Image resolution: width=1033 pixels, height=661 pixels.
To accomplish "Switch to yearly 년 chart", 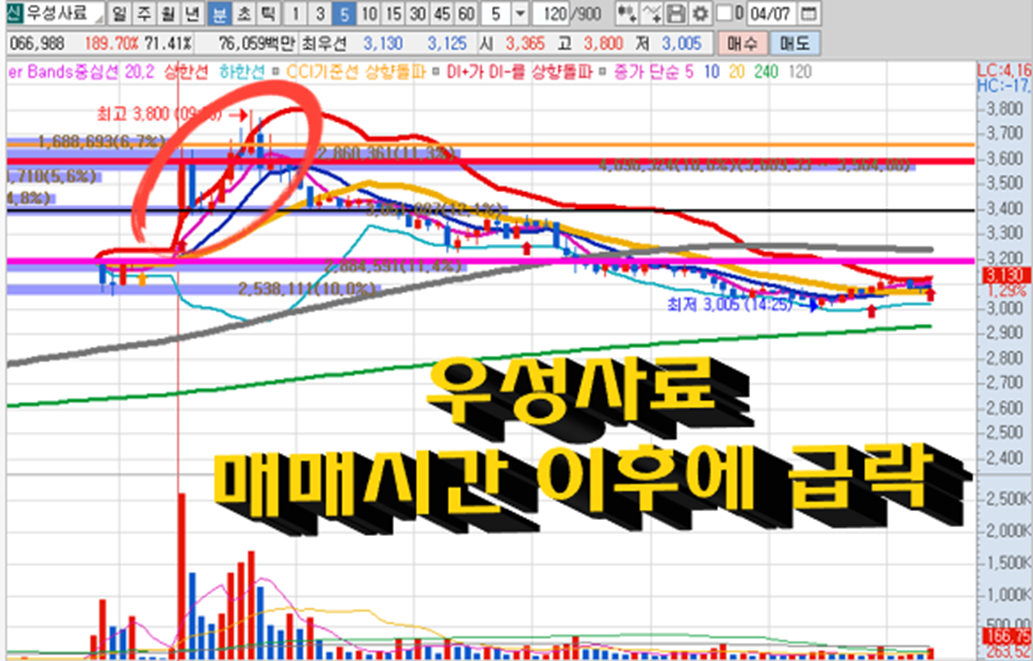I will click(192, 13).
